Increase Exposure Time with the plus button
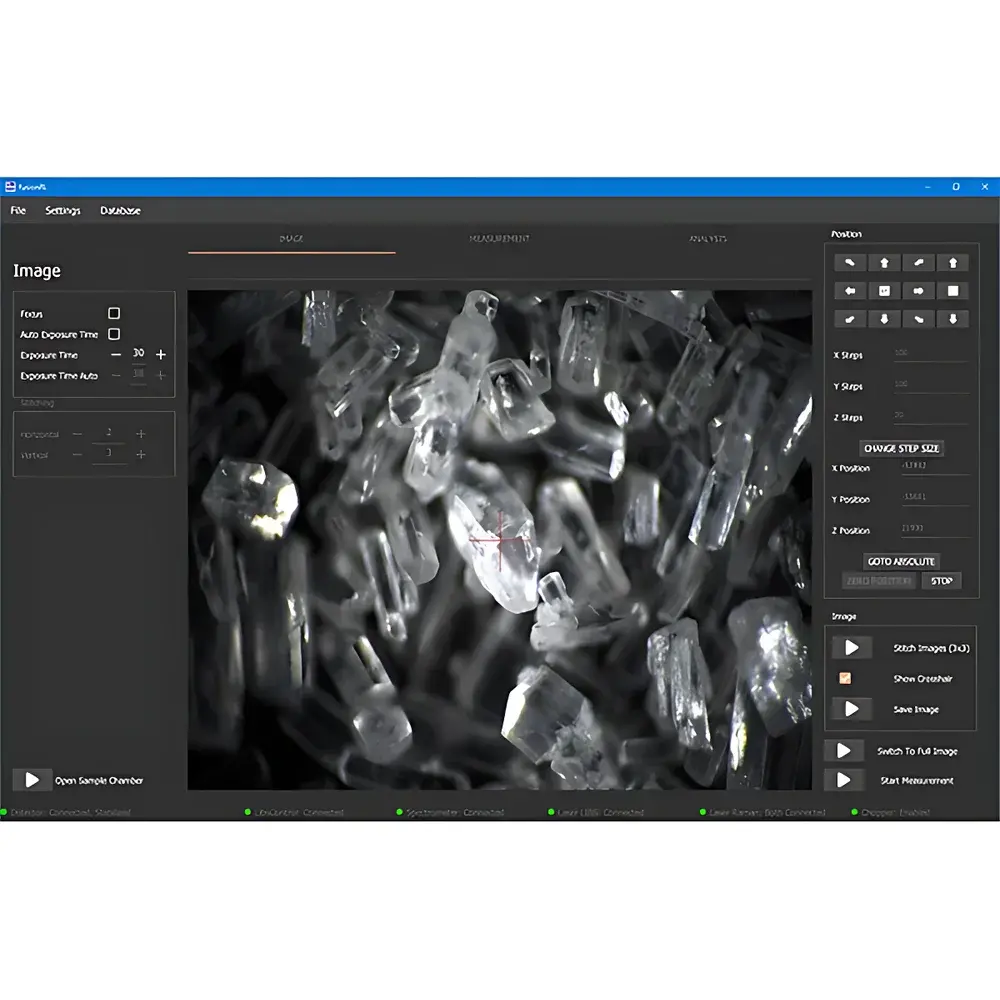1000x1000 pixels. pos(160,355)
